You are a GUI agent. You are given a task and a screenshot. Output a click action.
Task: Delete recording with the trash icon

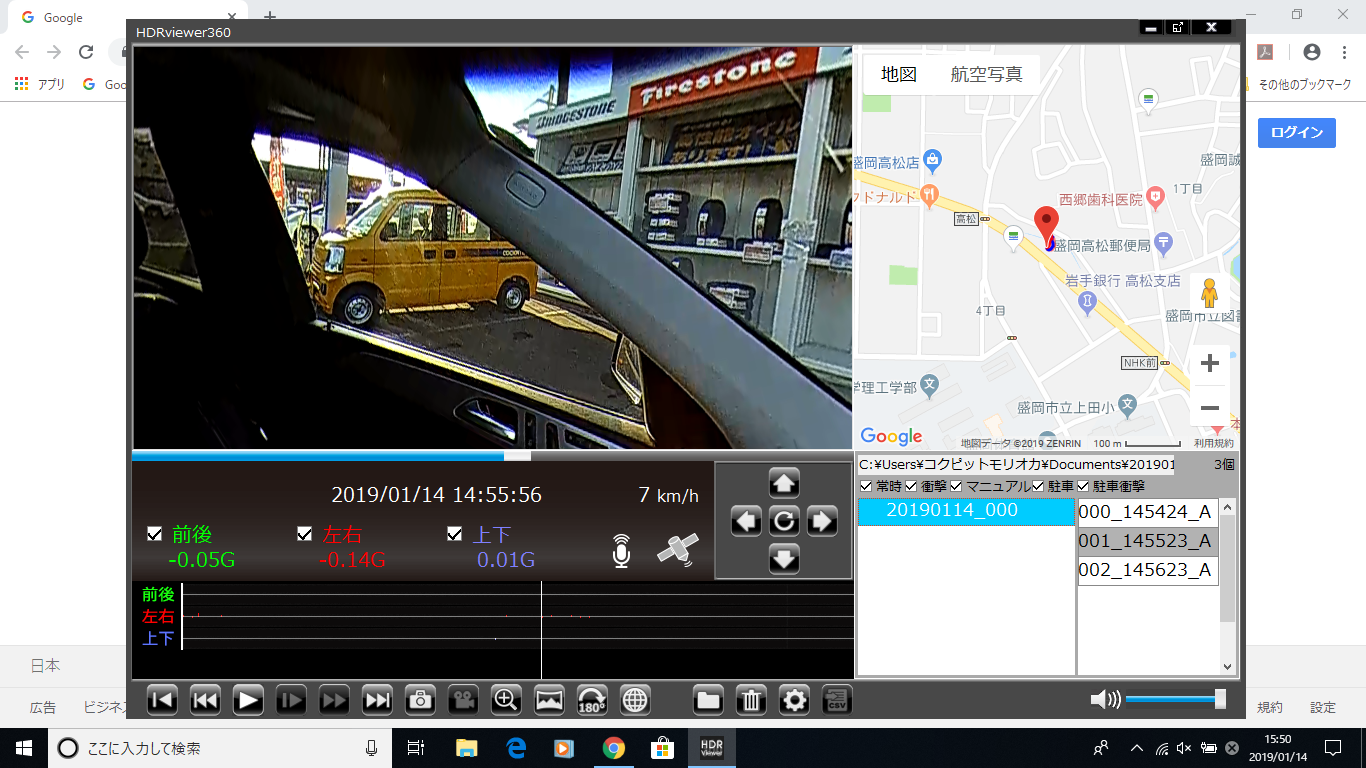[x=751, y=700]
